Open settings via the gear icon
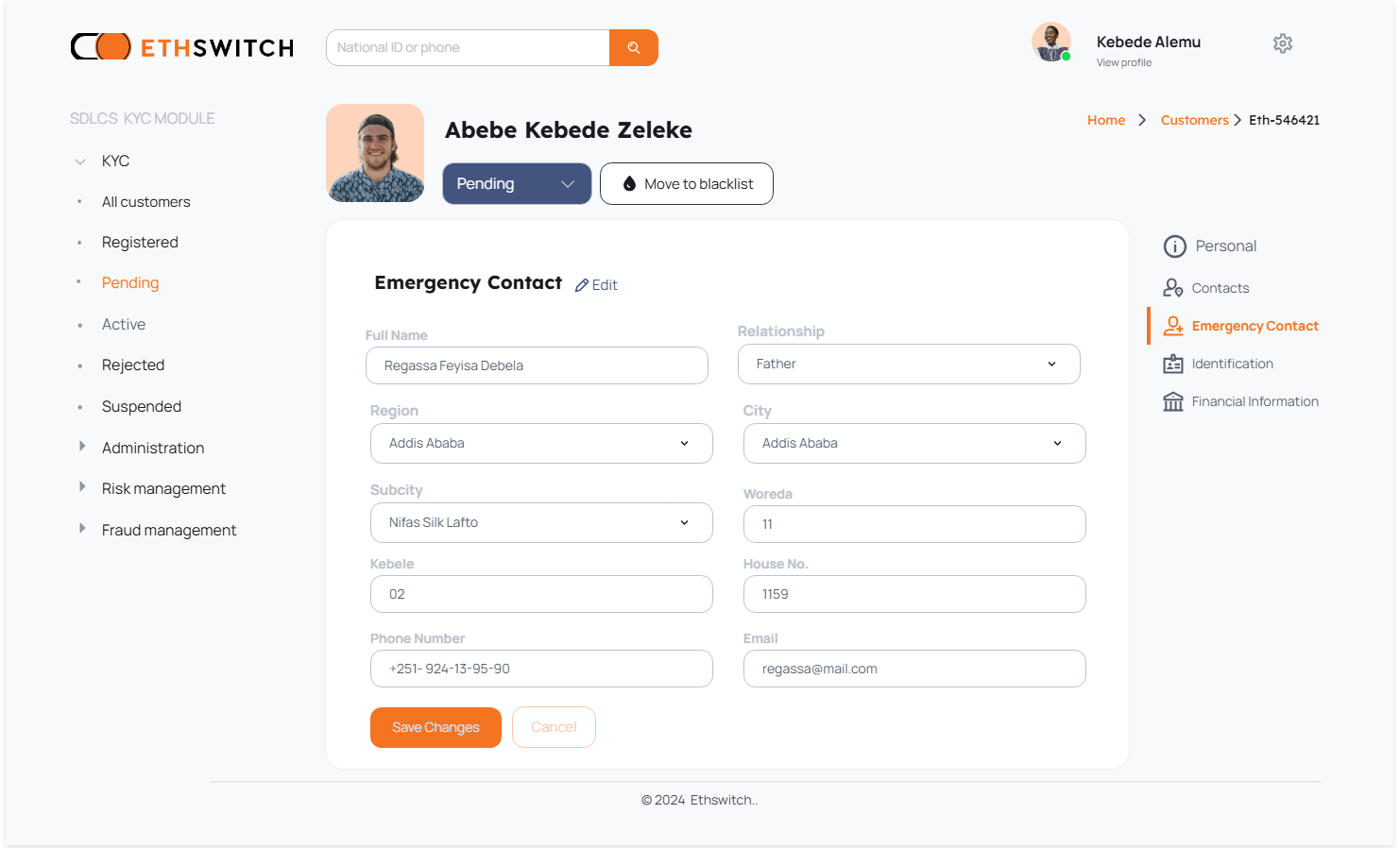The height and width of the screenshot is (848, 1400). click(x=1282, y=43)
